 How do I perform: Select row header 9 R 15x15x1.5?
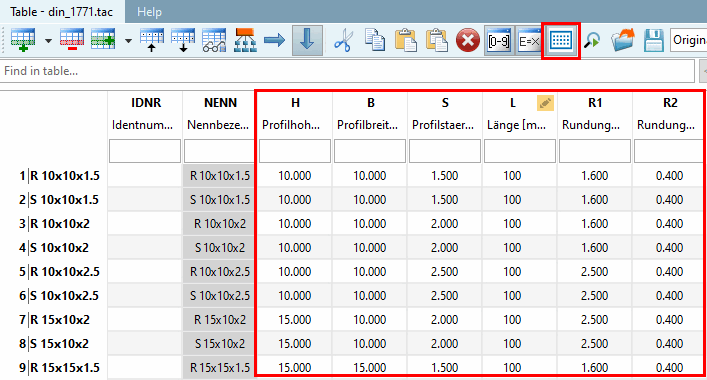54,368
